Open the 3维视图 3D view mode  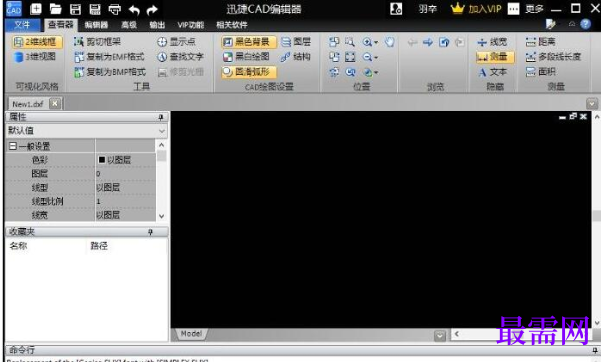click(x=35, y=57)
